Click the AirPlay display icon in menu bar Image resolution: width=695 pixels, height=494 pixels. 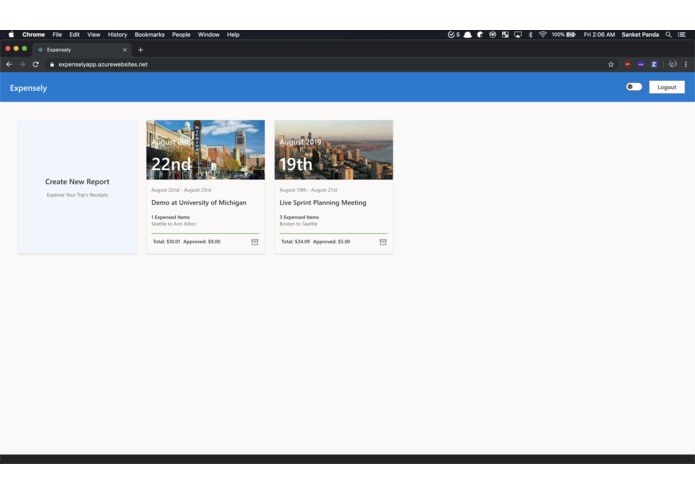click(x=518, y=35)
